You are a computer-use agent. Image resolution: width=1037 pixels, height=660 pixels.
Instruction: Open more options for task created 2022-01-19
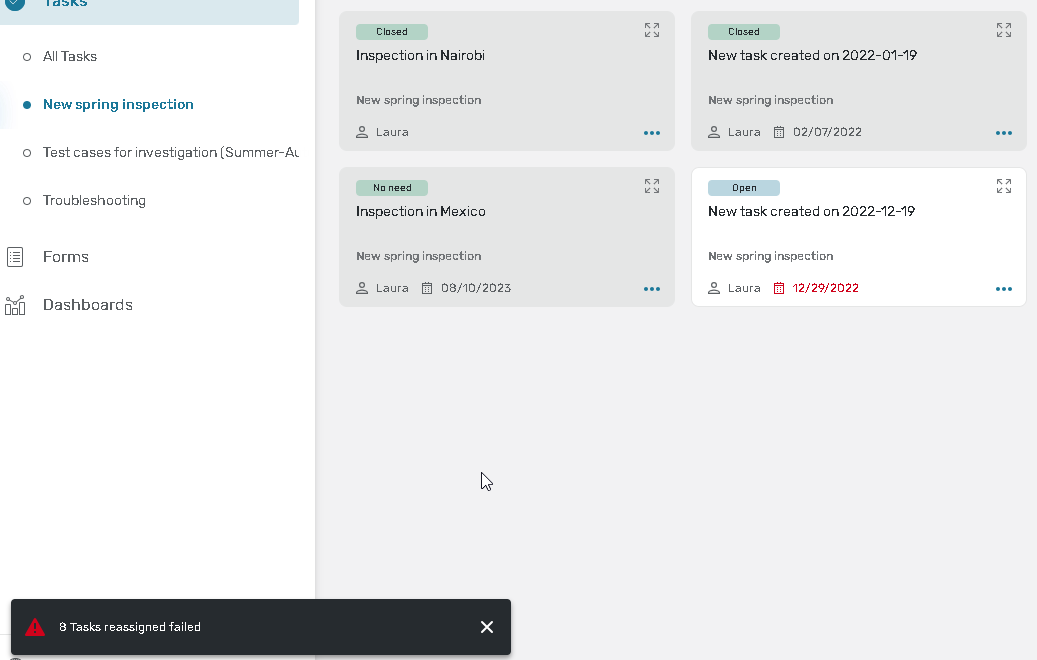click(x=1004, y=133)
